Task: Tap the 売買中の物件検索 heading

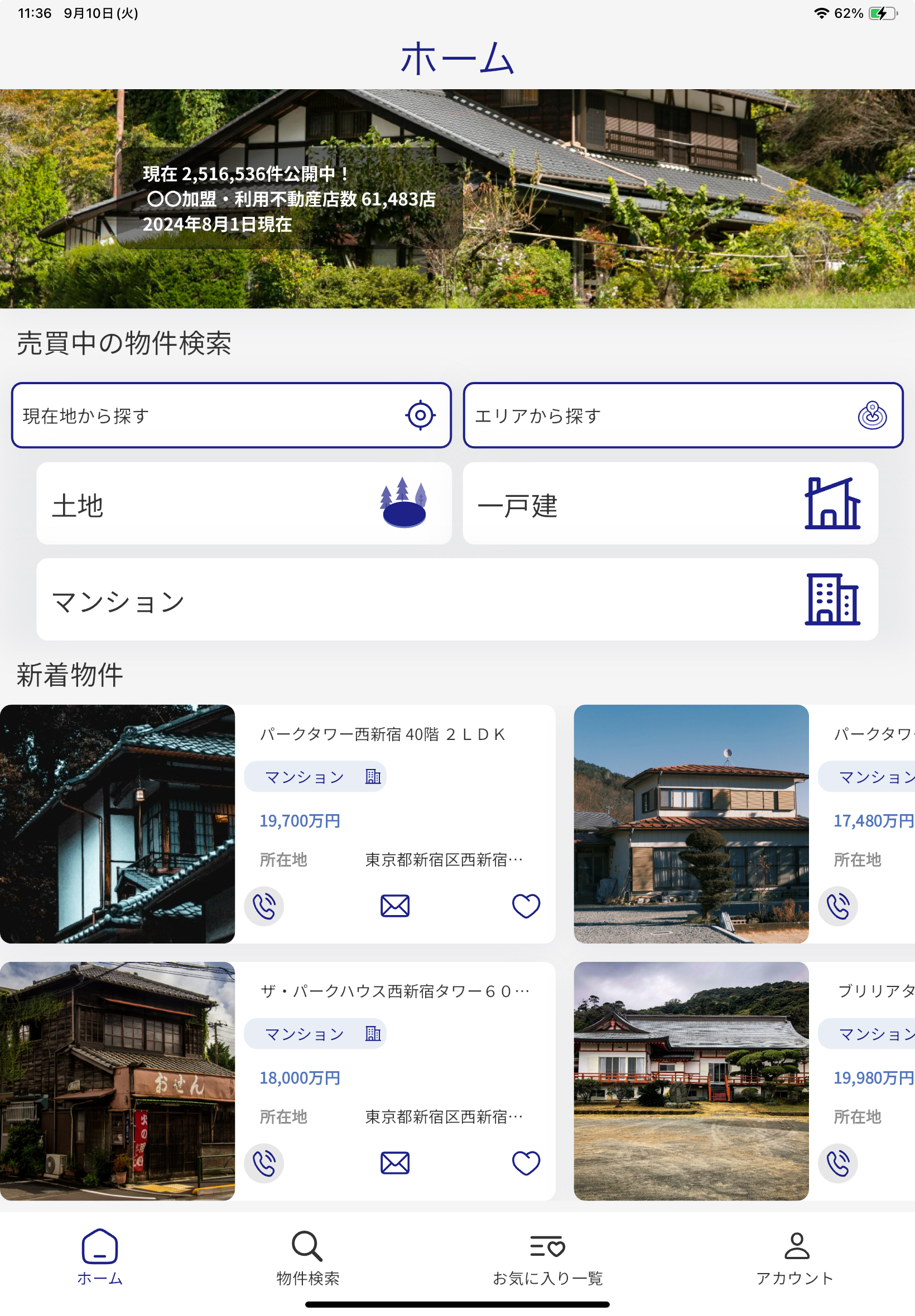Action: [x=124, y=343]
